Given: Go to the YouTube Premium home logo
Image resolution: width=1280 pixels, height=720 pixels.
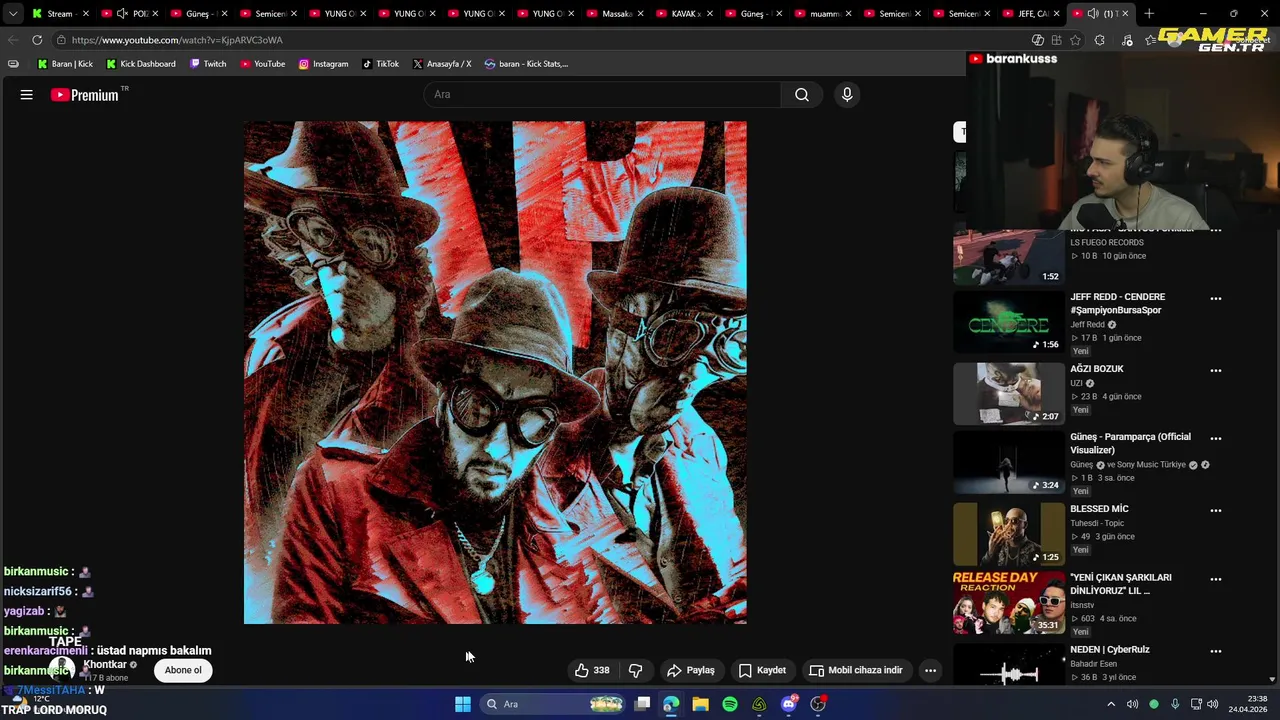Looking at the screenshot, I should (x=85, y=95).
